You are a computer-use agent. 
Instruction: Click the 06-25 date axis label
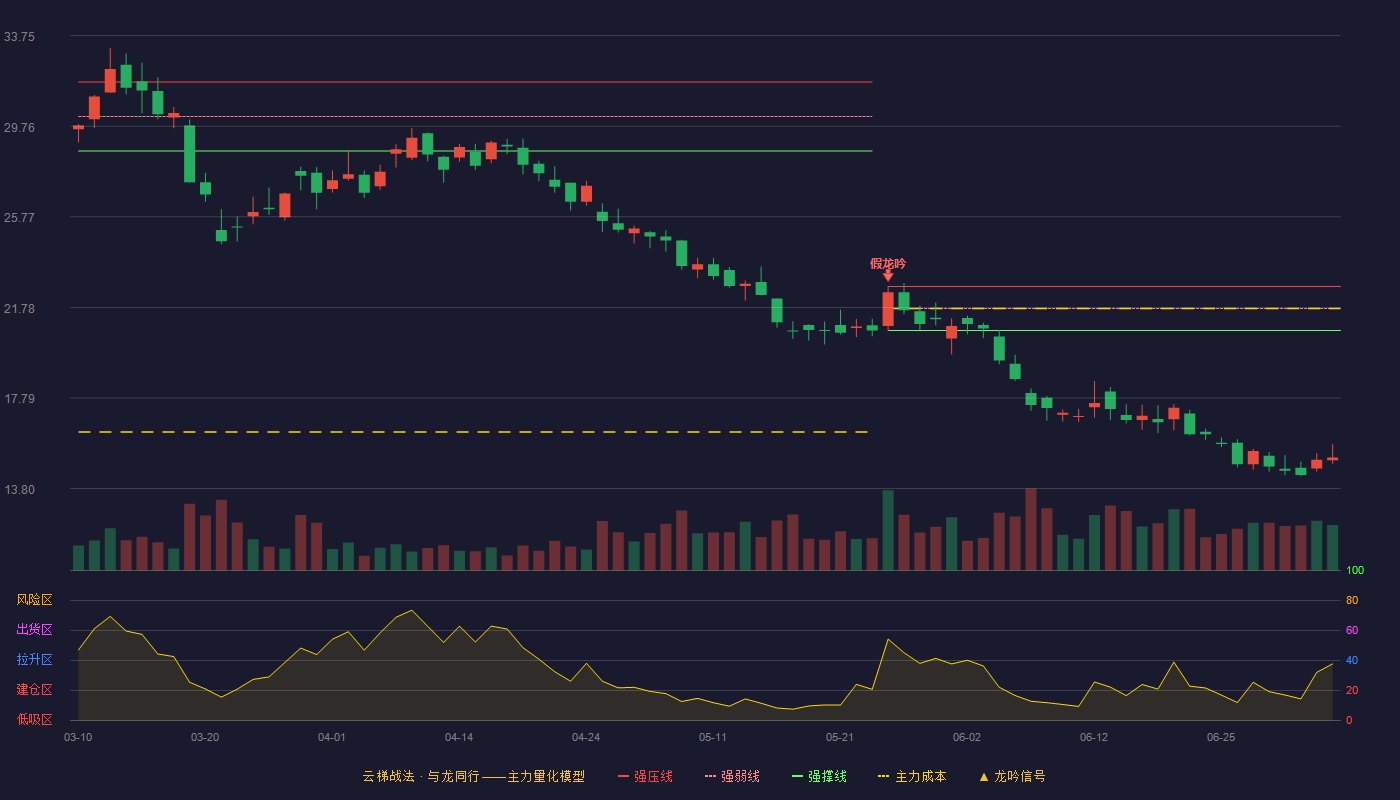1221,737
